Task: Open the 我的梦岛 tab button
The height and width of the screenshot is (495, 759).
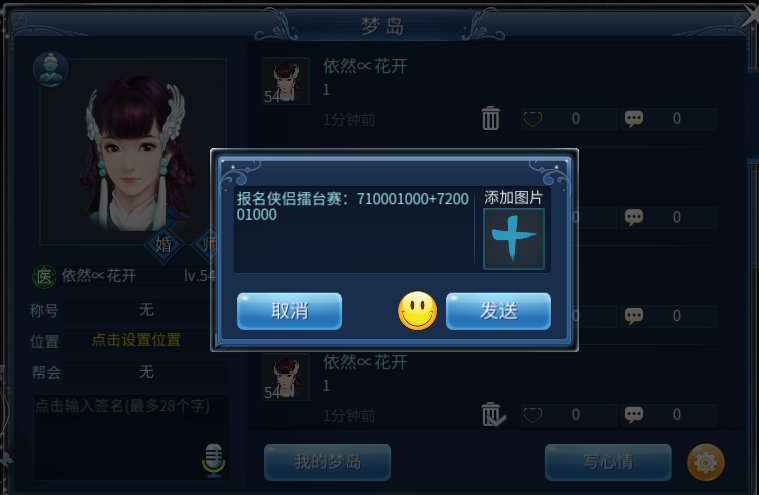Action: coord(327,462)
